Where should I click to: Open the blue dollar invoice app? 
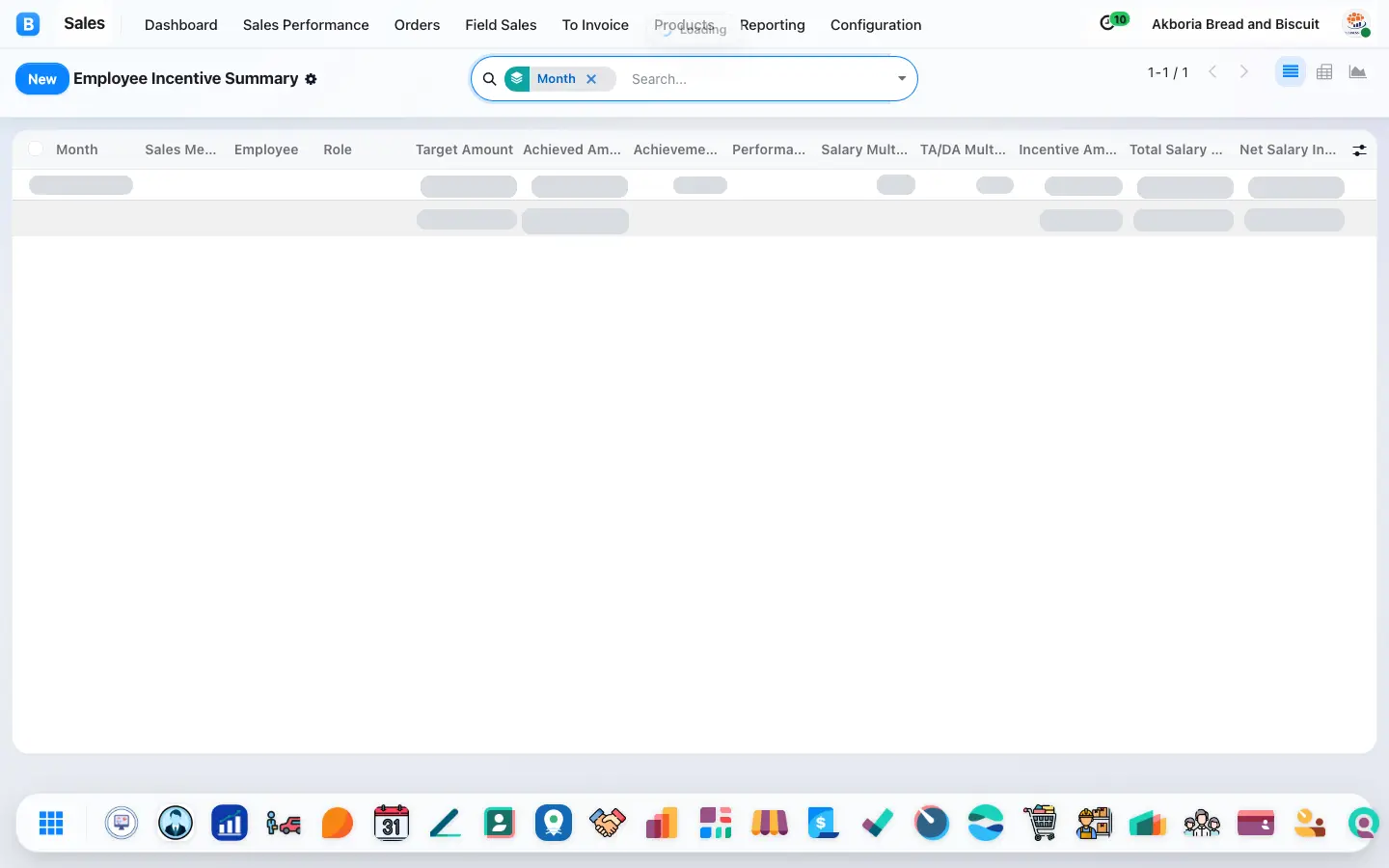click(x=824, y=823)
